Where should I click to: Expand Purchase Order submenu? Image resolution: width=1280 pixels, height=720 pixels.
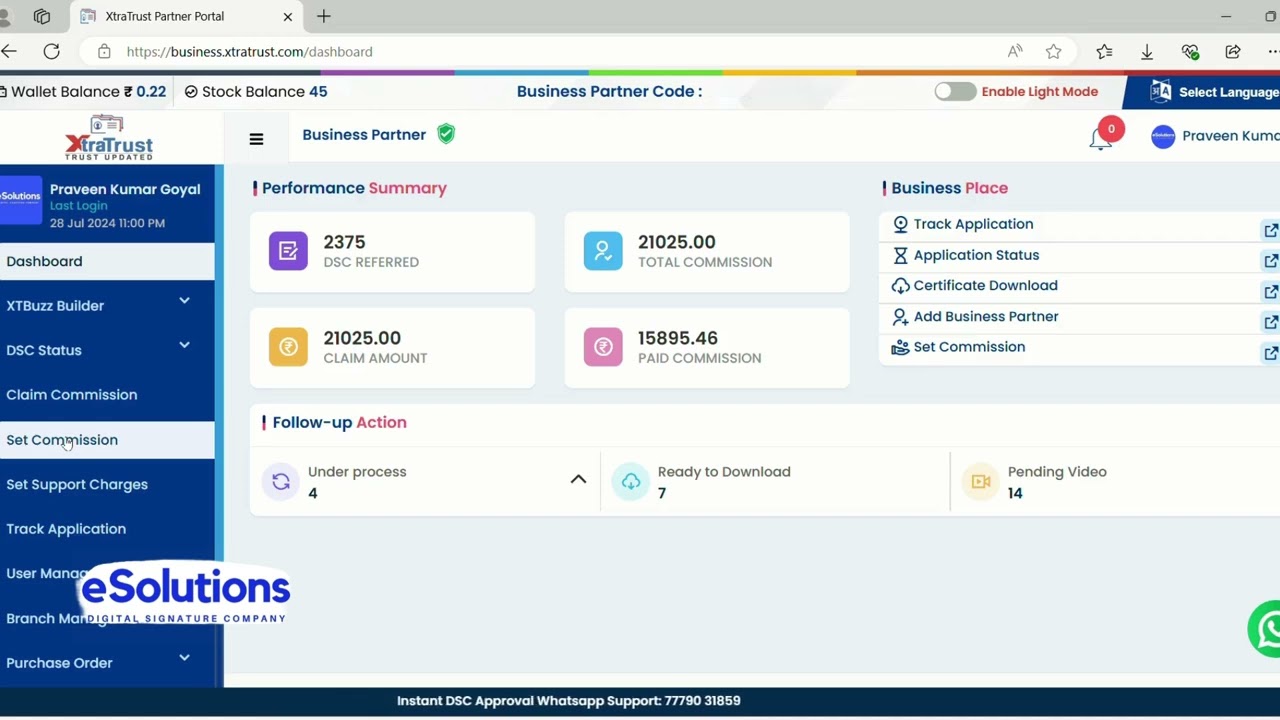184,657
